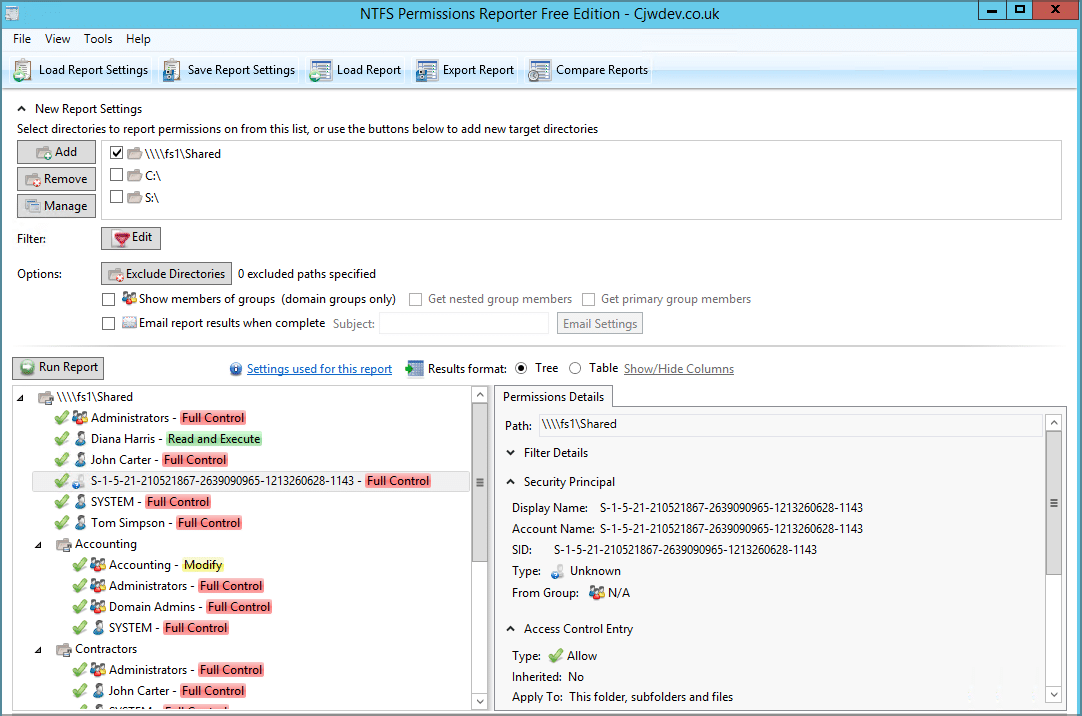
Task: Collapse the Accounting folder tree node
Action: pos(38,545)
